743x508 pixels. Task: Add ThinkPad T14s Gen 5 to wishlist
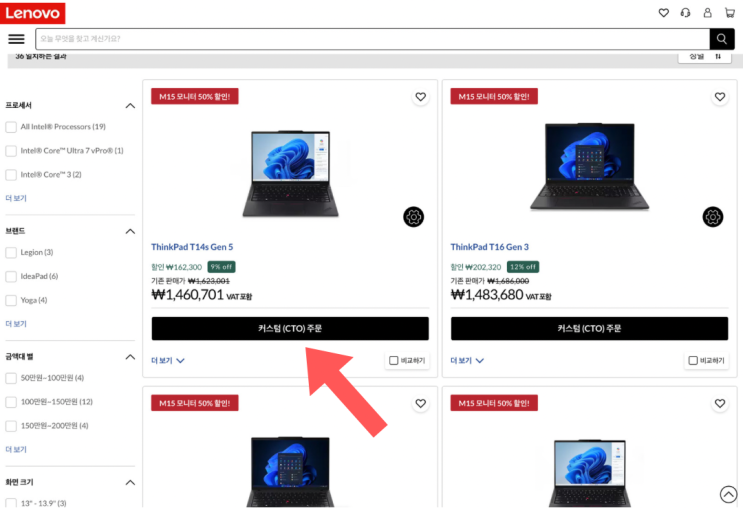(420, 97)
